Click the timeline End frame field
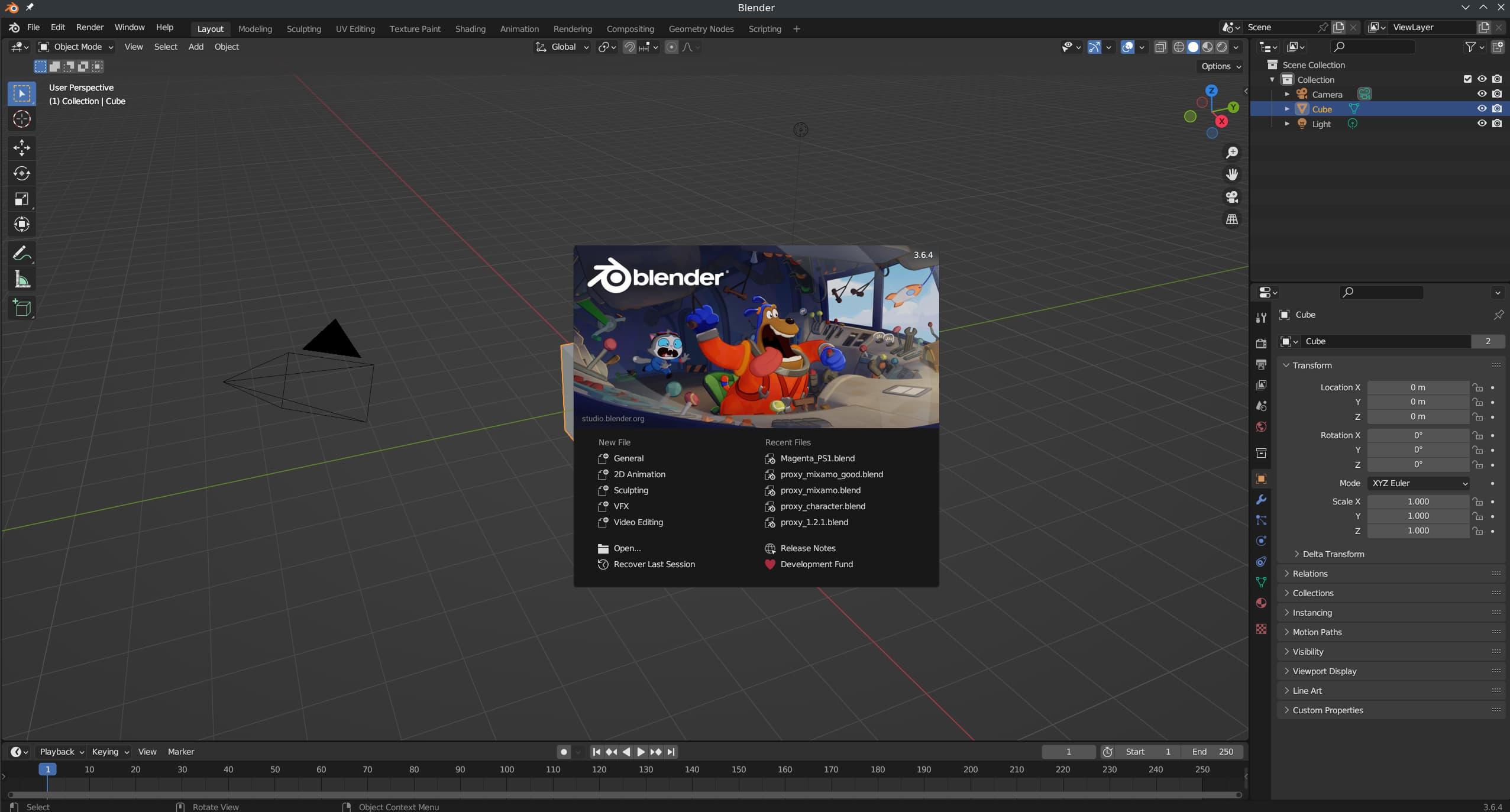 (x=1212, y=752)
